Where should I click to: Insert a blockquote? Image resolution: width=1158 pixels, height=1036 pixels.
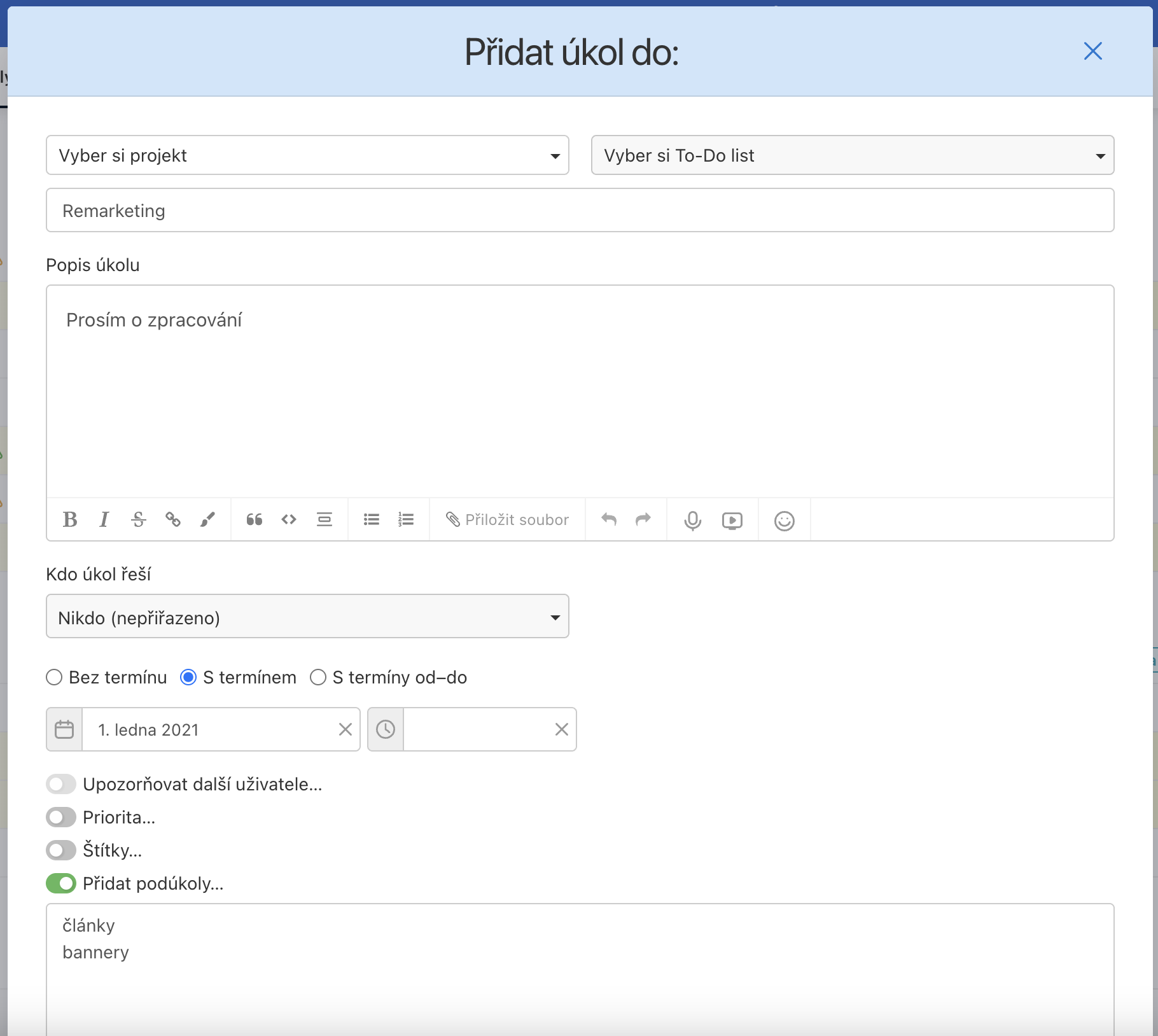tap(255, 520)
